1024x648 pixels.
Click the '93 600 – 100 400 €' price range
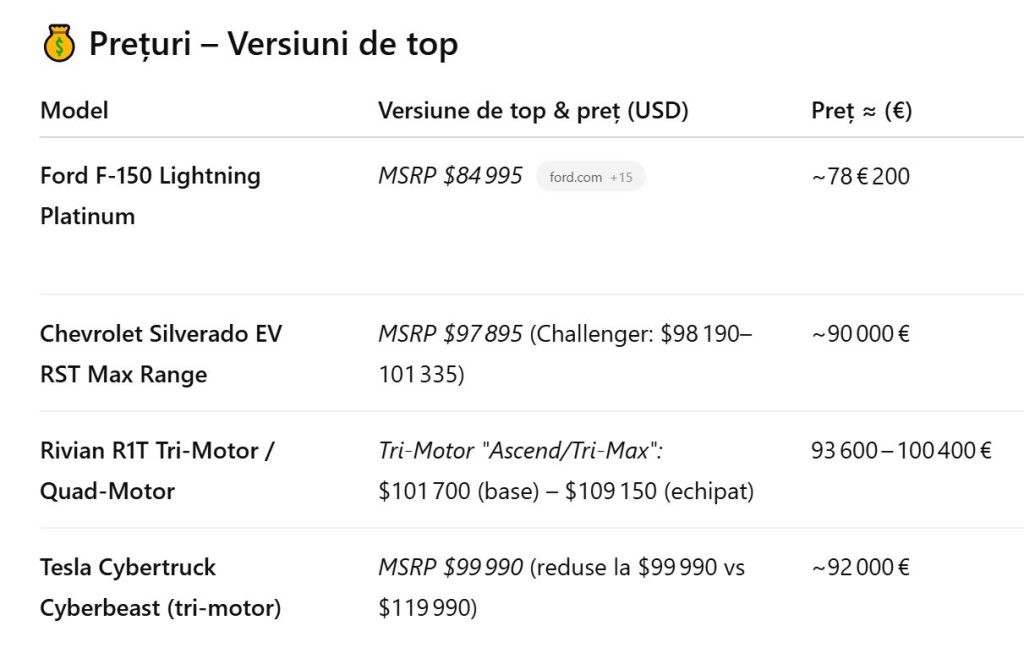point(901,450)
